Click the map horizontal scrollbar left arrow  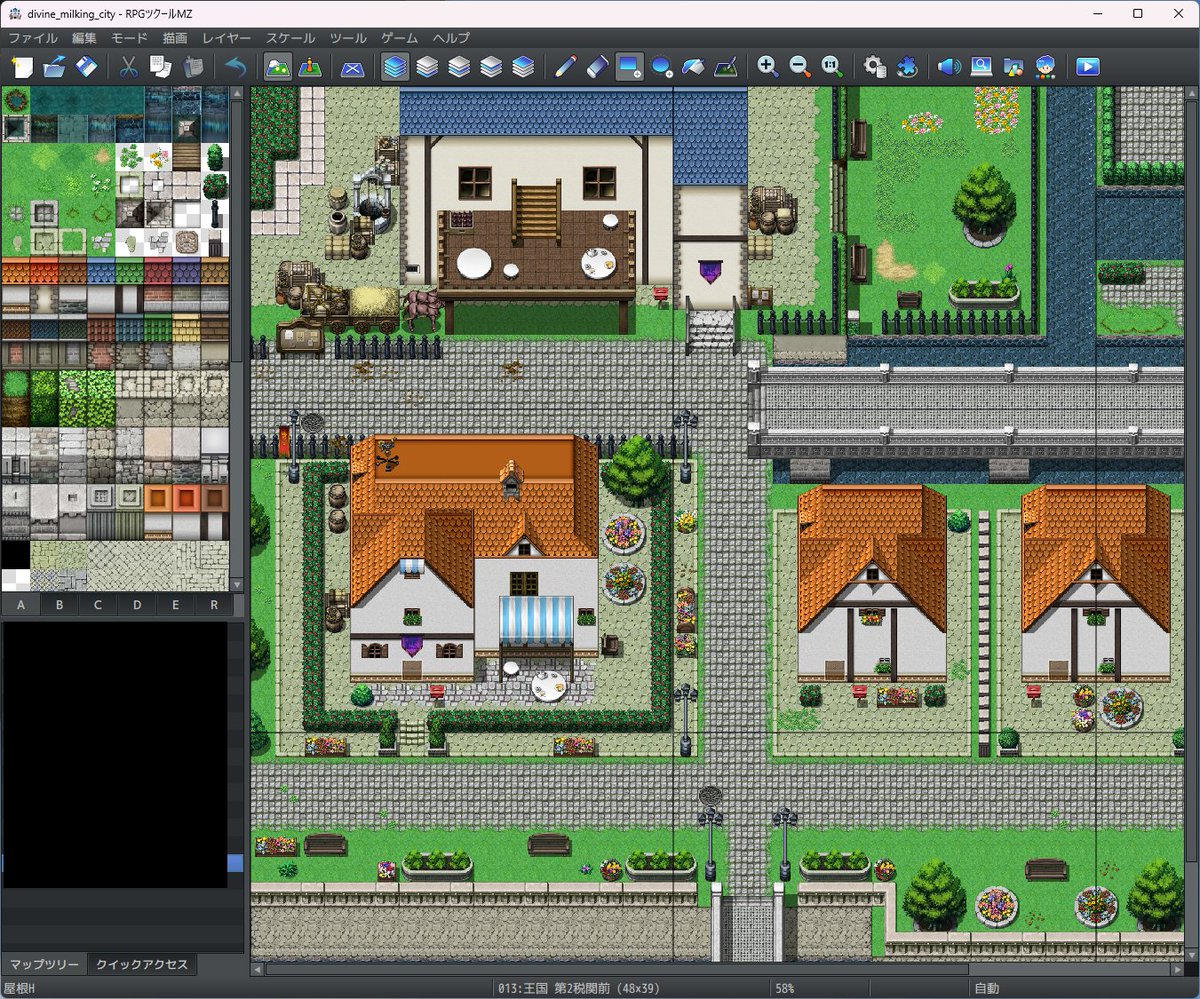[x=258, y=969]
